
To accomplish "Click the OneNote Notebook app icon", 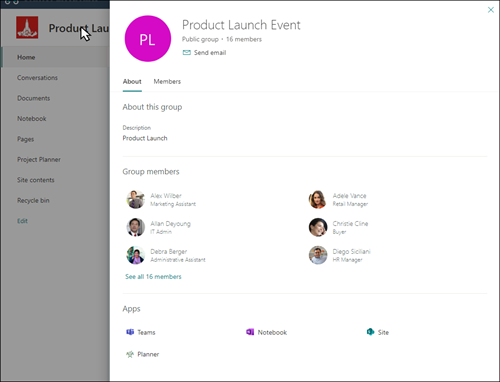I will click(x=250, y=332).
